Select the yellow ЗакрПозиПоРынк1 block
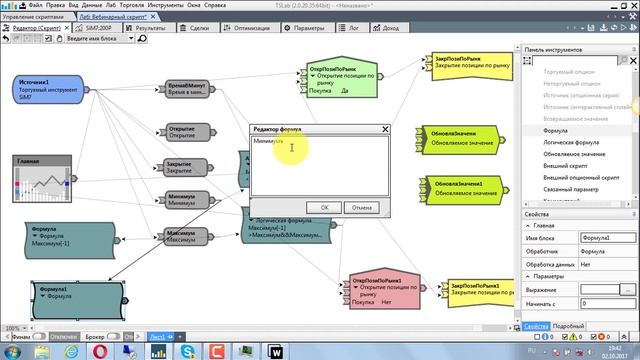The height and width of the screenshot is (360, 640). [x=481, y=293]
